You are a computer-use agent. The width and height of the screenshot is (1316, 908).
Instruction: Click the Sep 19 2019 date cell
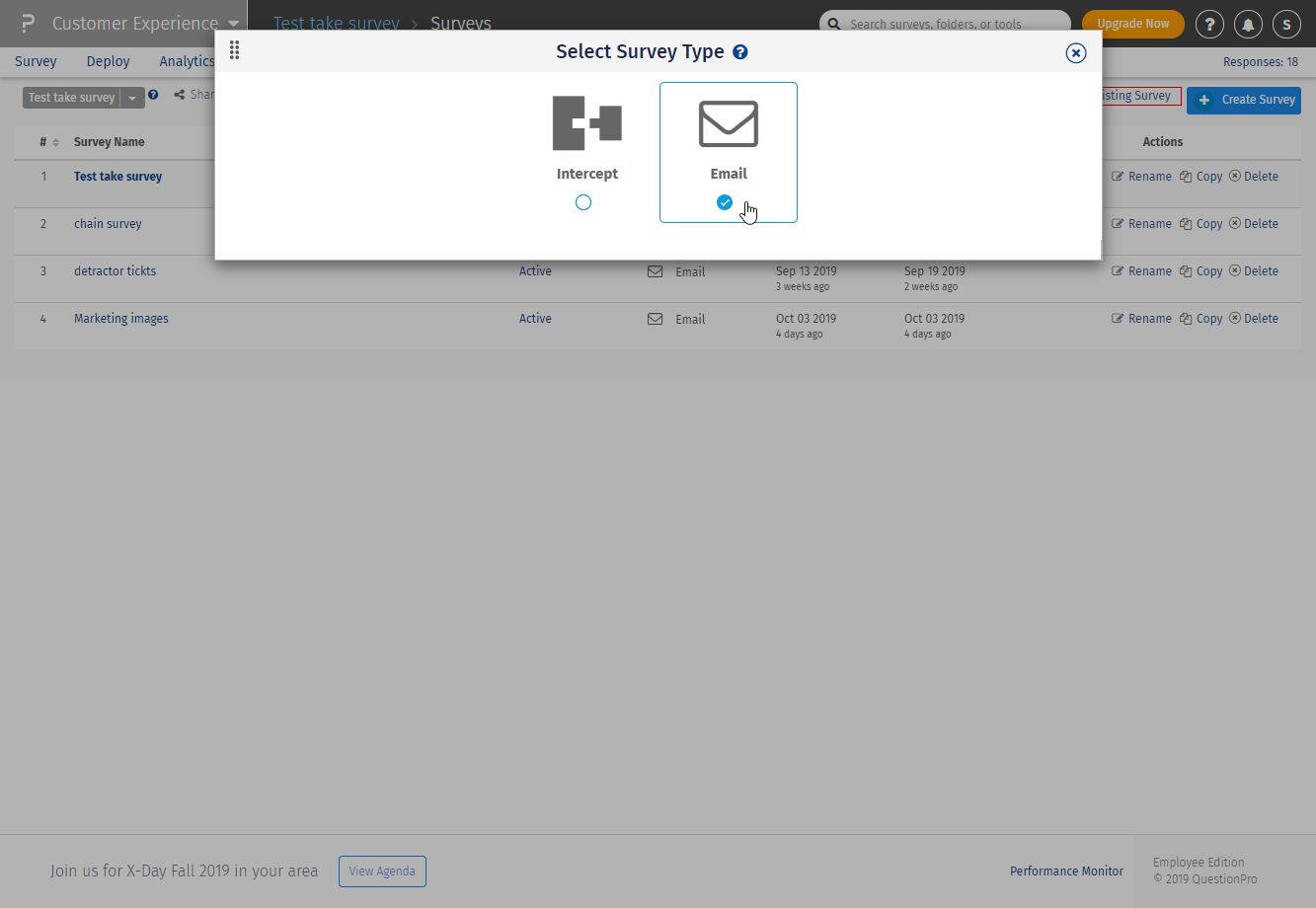(934, 271)
